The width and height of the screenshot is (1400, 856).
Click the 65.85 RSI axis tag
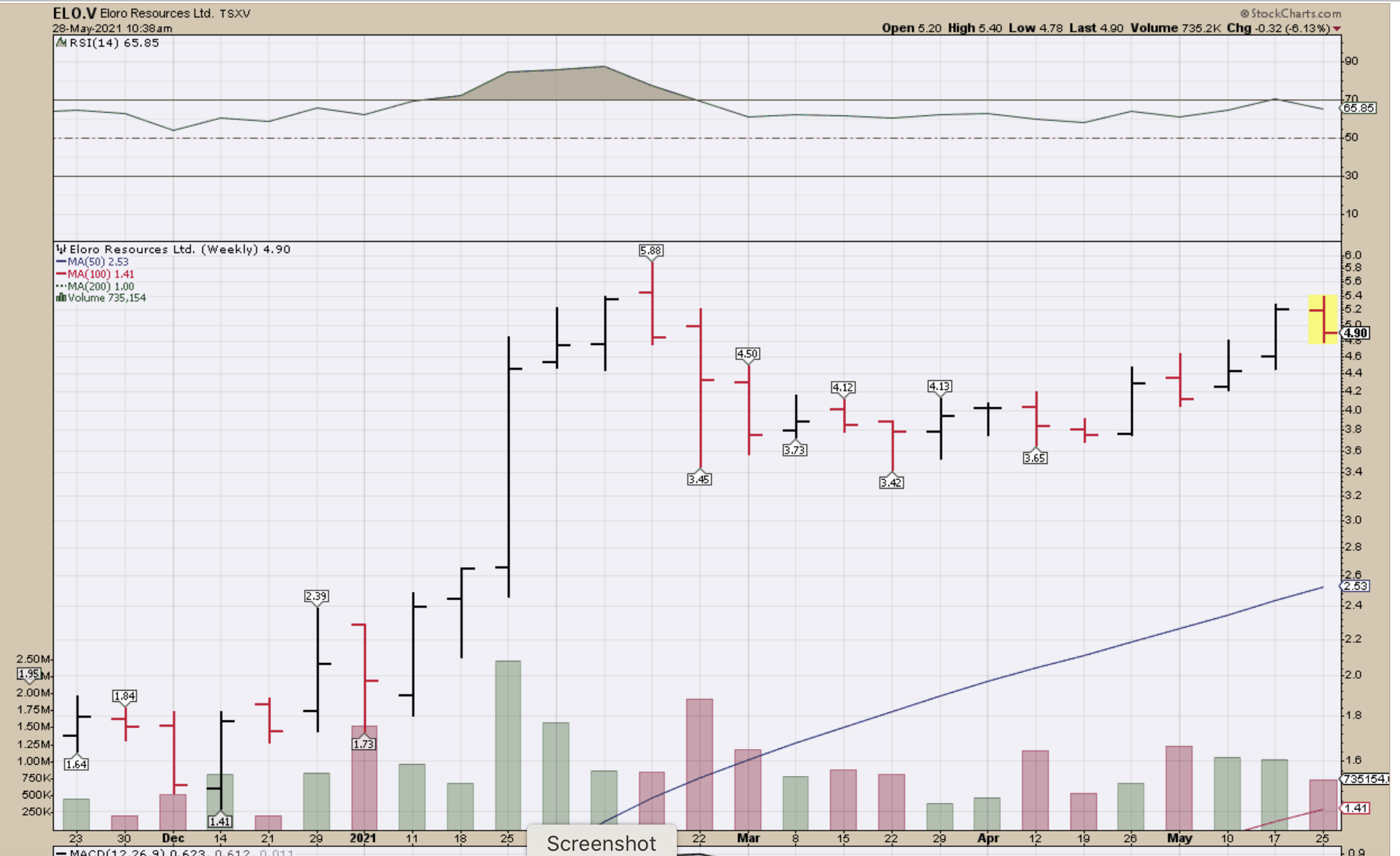coord(1359,108)
